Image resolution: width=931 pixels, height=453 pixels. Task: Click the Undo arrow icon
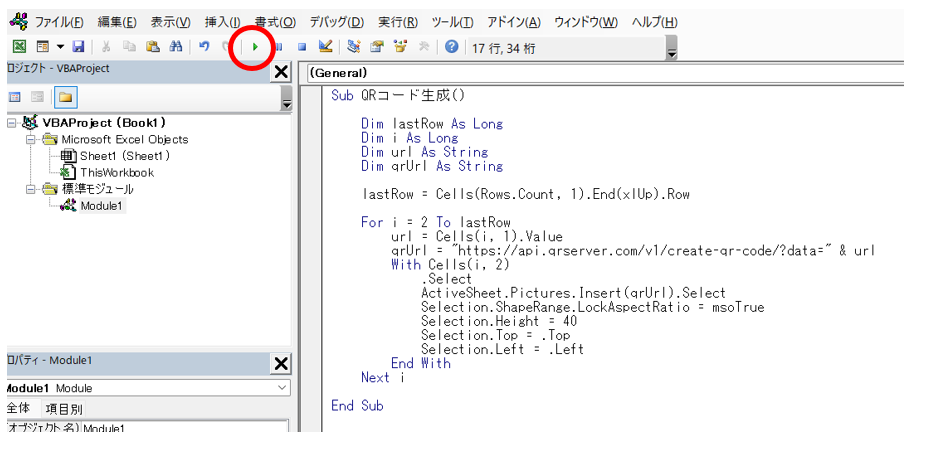pos(204,47)
